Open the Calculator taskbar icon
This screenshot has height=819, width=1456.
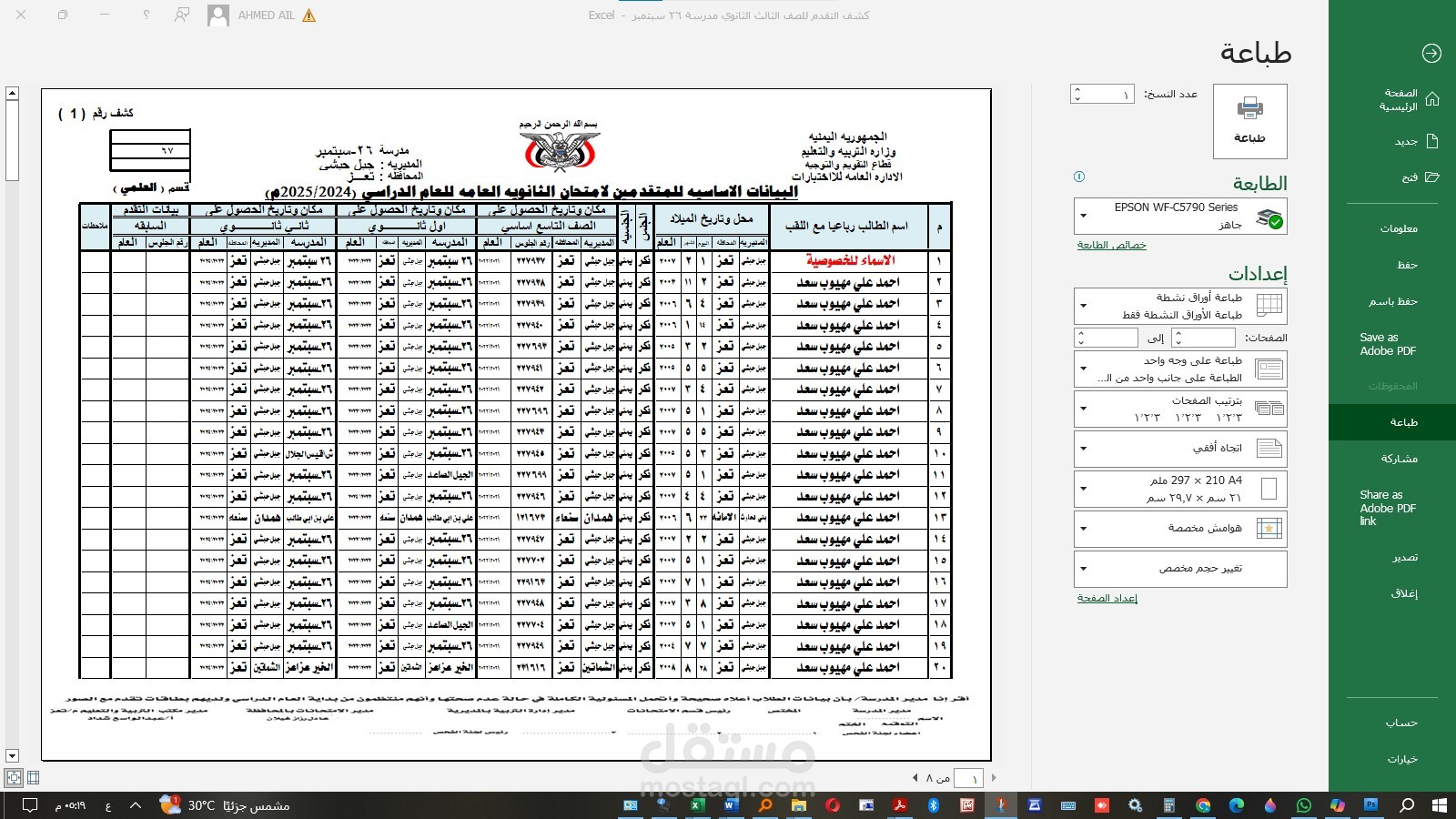coord(1169,805)
